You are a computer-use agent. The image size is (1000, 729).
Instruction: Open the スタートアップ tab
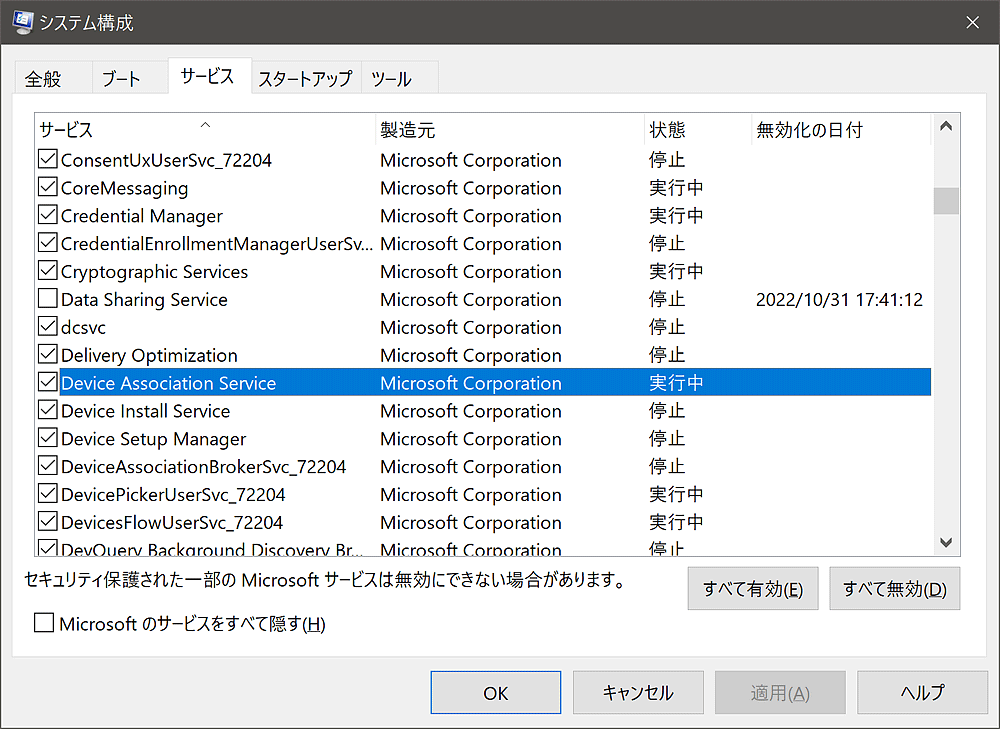coord(305,79)
